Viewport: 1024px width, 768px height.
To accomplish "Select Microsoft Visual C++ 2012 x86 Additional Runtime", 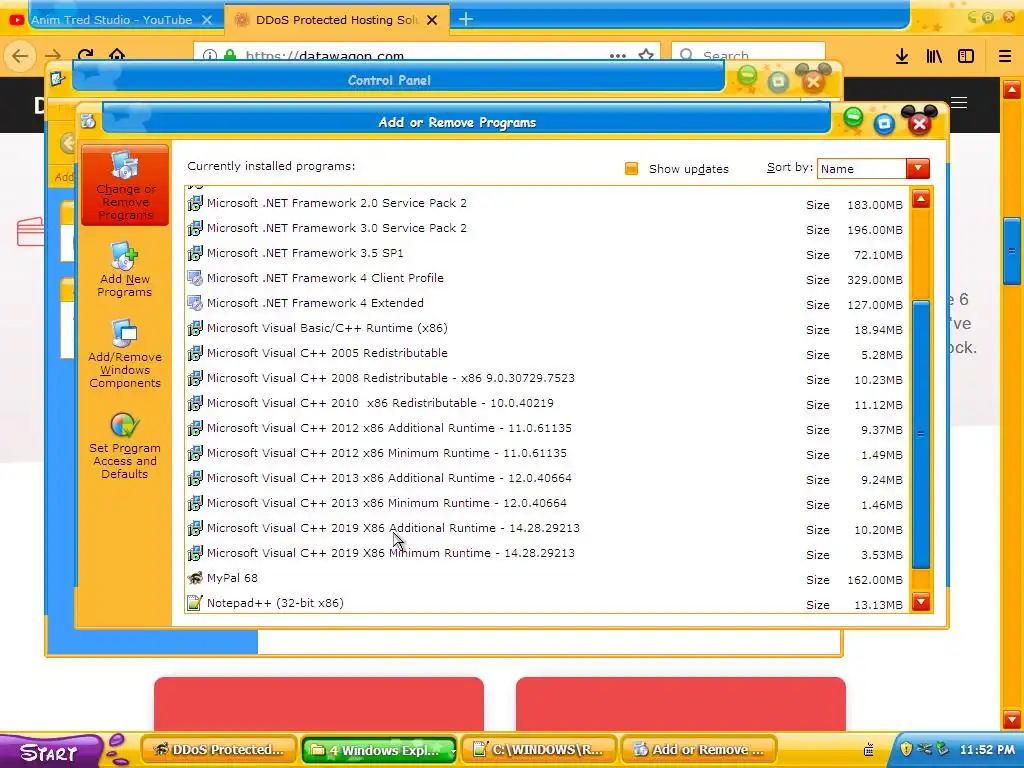I will [x=389, y=428].
